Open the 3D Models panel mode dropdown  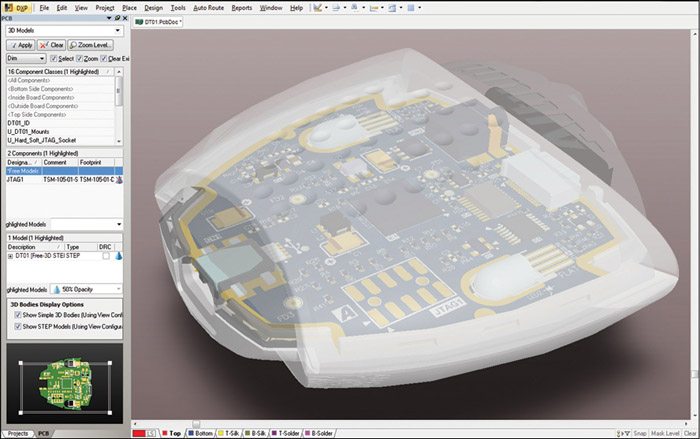point(118,31)
